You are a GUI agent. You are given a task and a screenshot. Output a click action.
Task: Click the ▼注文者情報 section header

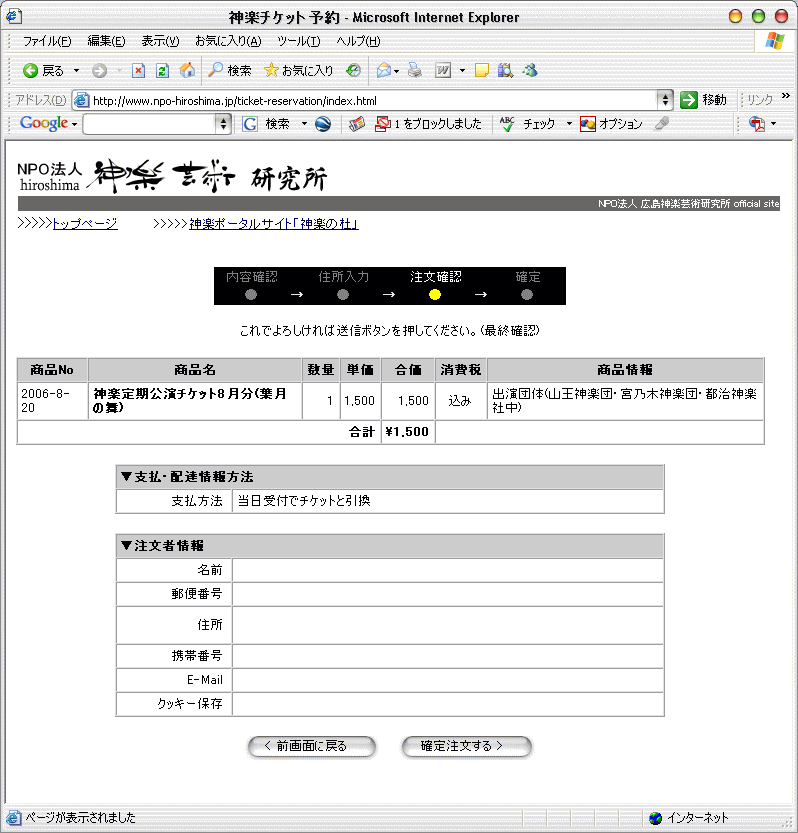point(389,546)
